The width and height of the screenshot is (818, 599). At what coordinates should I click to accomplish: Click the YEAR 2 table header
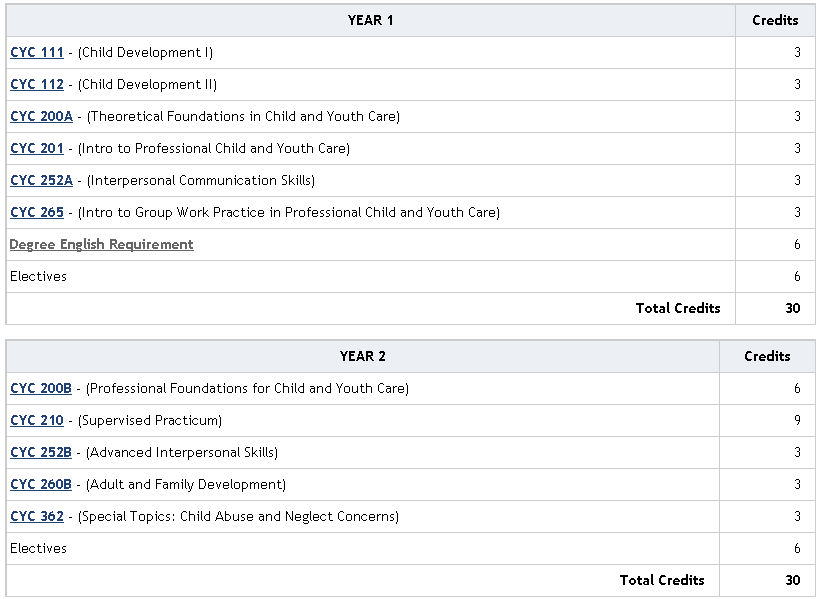click(363, 356)
